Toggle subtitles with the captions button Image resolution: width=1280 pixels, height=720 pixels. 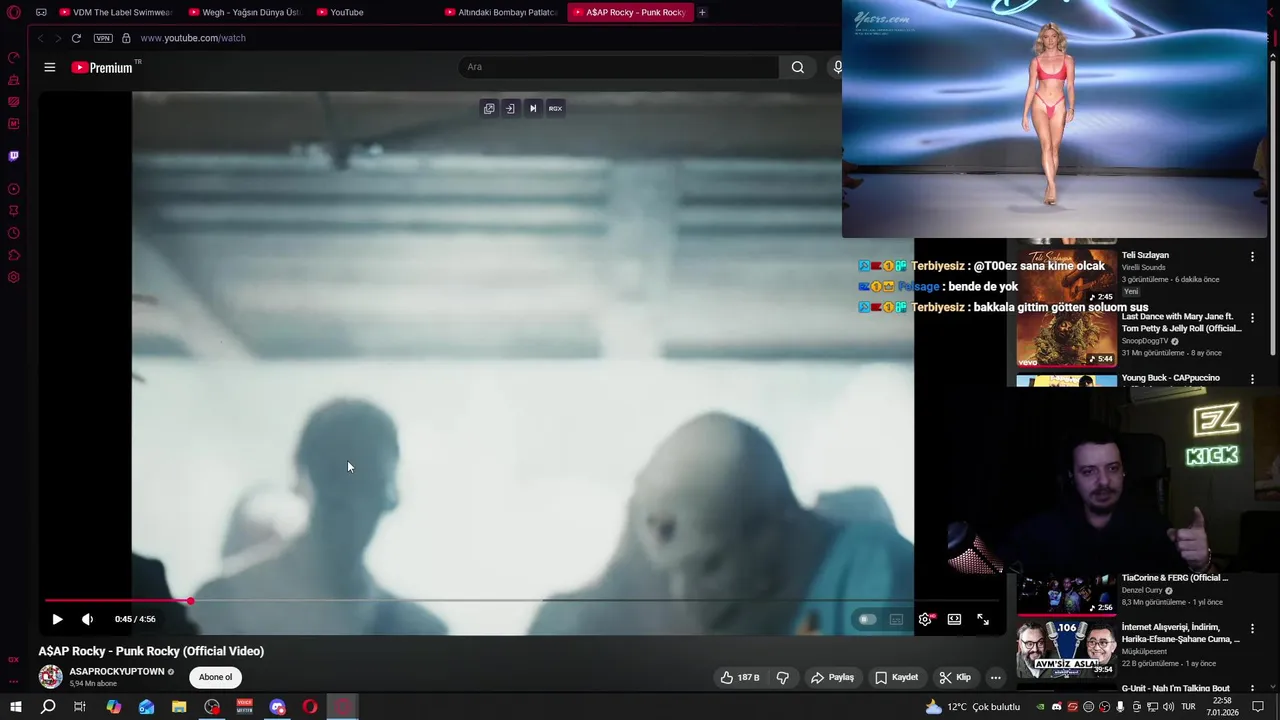pos(896,619)
